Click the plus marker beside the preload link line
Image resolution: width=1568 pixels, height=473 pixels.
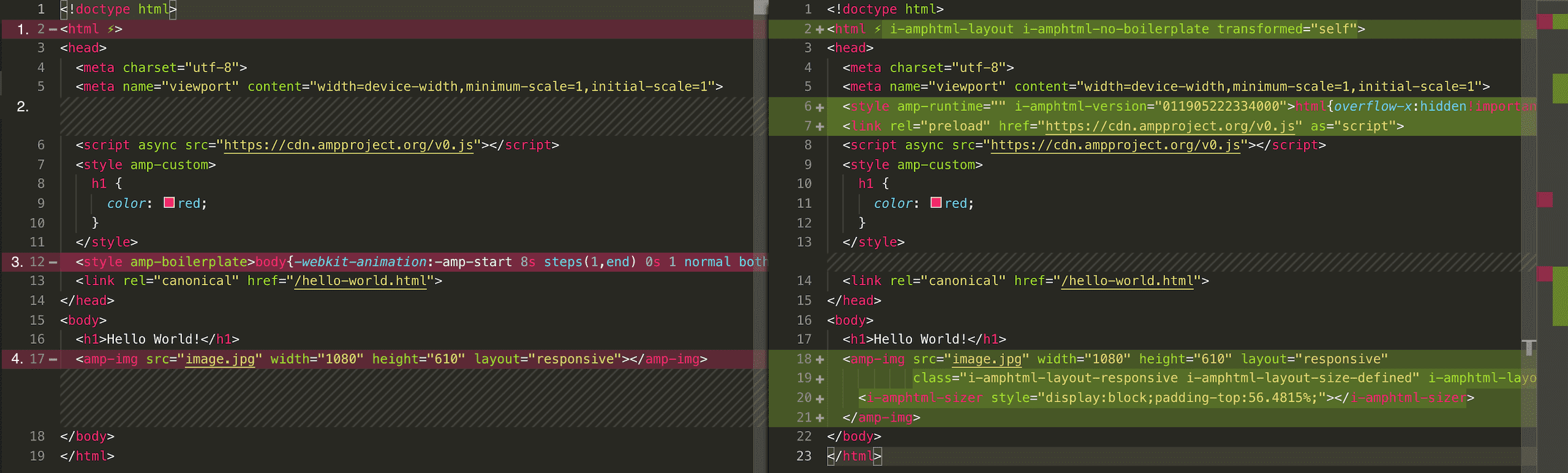pyautogui.click(x=820, y=127)
